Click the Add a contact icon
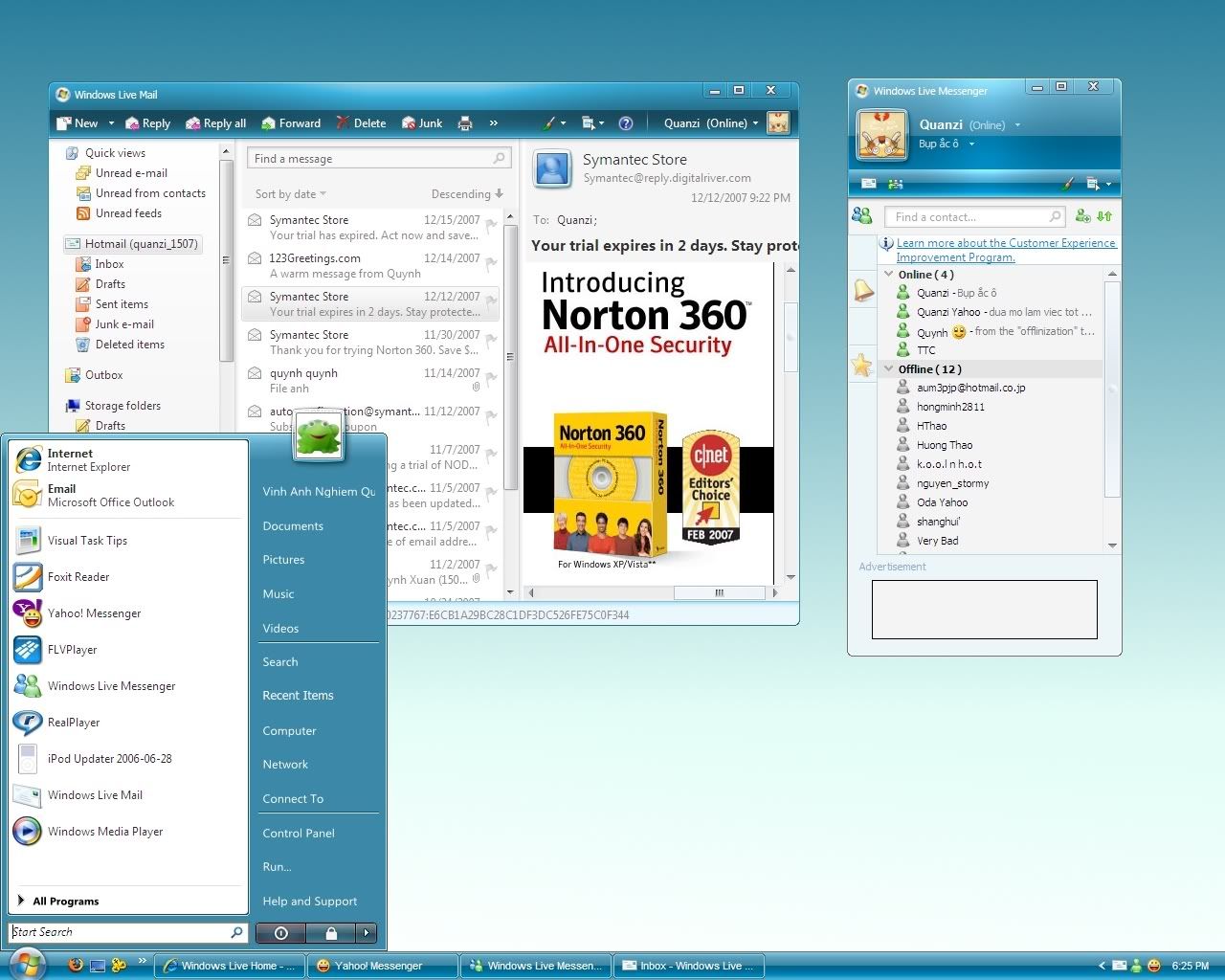Viewport: 1225px width, 980px height. click(1082, 216)
